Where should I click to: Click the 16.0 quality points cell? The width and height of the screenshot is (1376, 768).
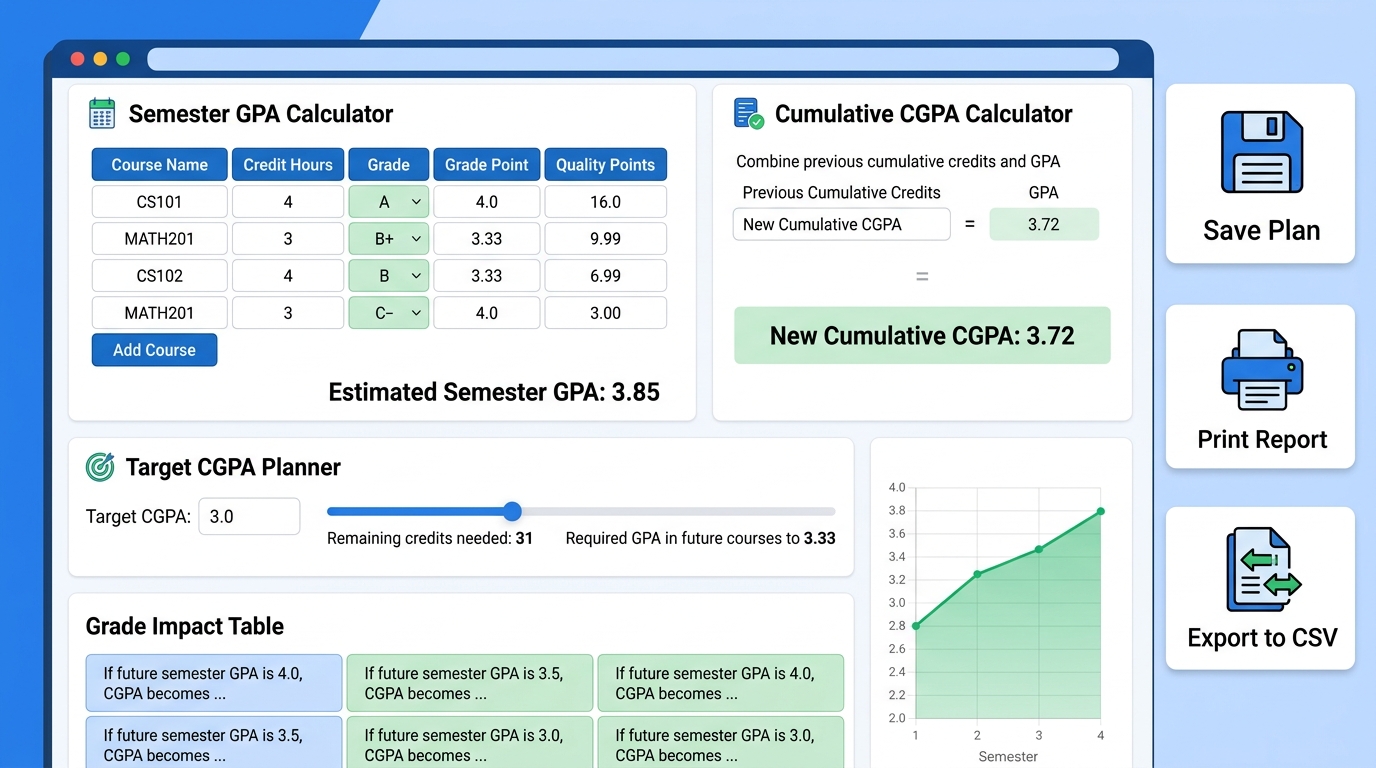point(605,202)
